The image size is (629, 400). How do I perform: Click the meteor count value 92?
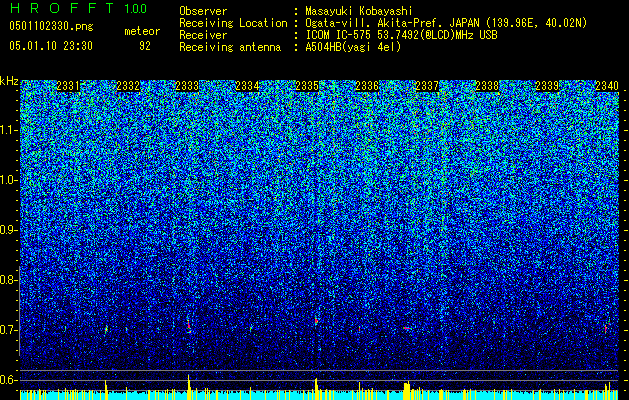point(145,46)
